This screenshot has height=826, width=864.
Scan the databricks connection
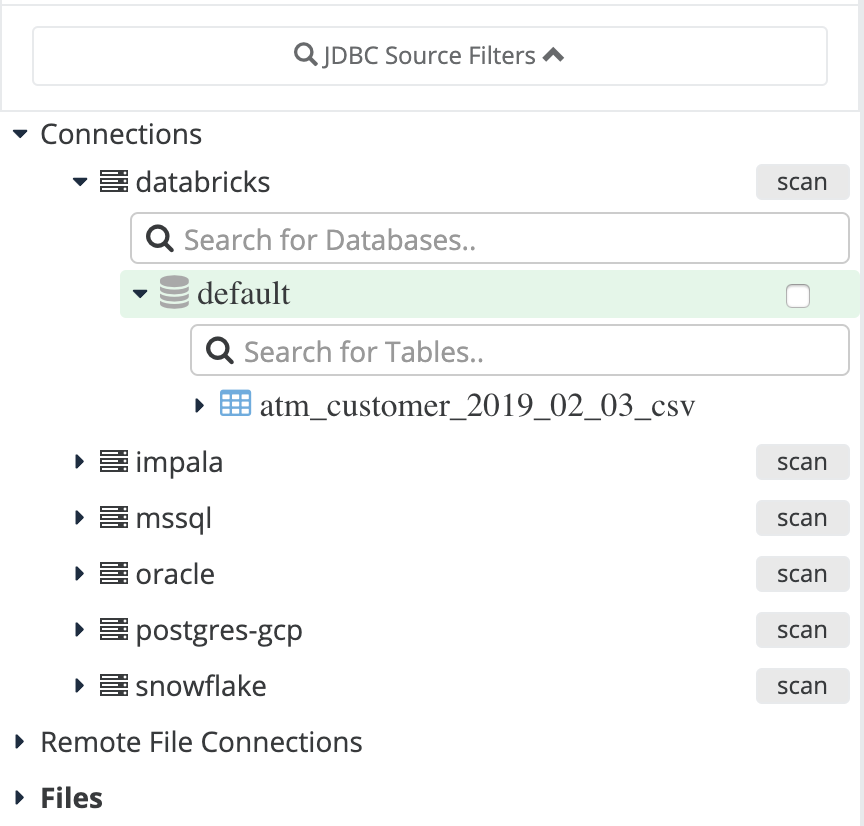pyautogui.click(x=802, y=182)
